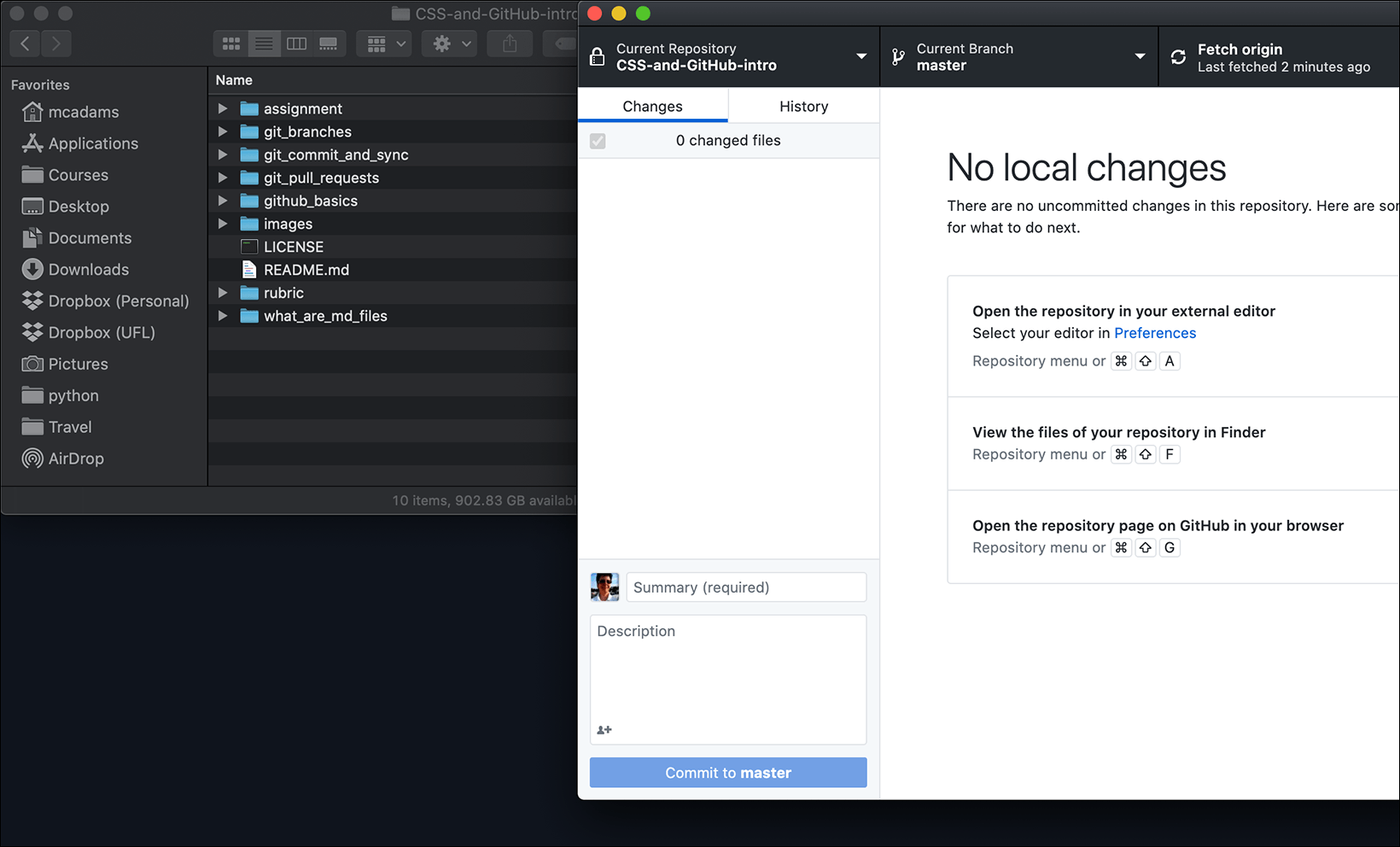This screenshot has width=1400, height=847.
Task: Add co-authors icon in Description box
Action: (x=604, y=730)
